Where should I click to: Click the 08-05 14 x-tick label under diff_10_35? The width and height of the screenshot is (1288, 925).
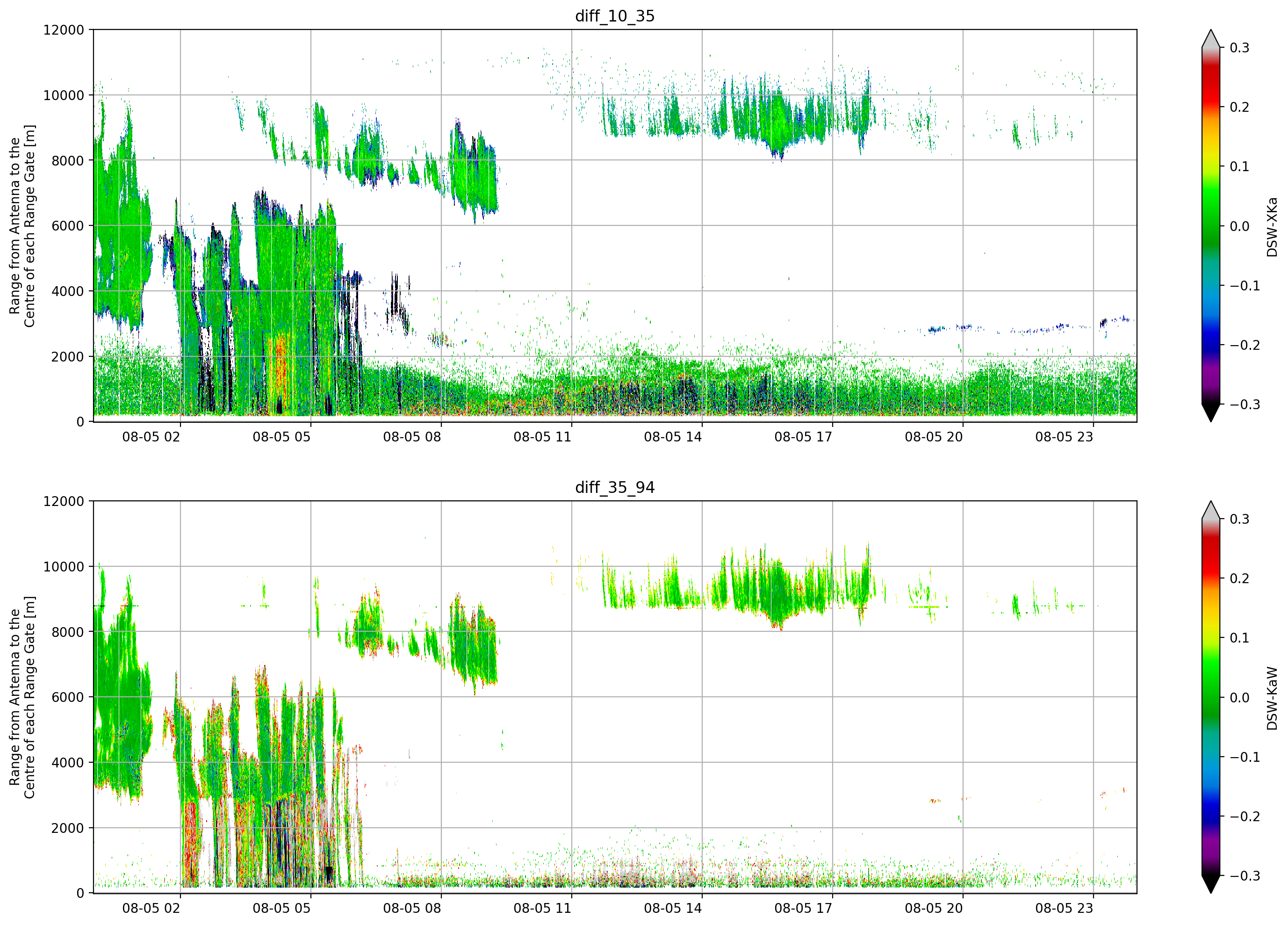673,437
